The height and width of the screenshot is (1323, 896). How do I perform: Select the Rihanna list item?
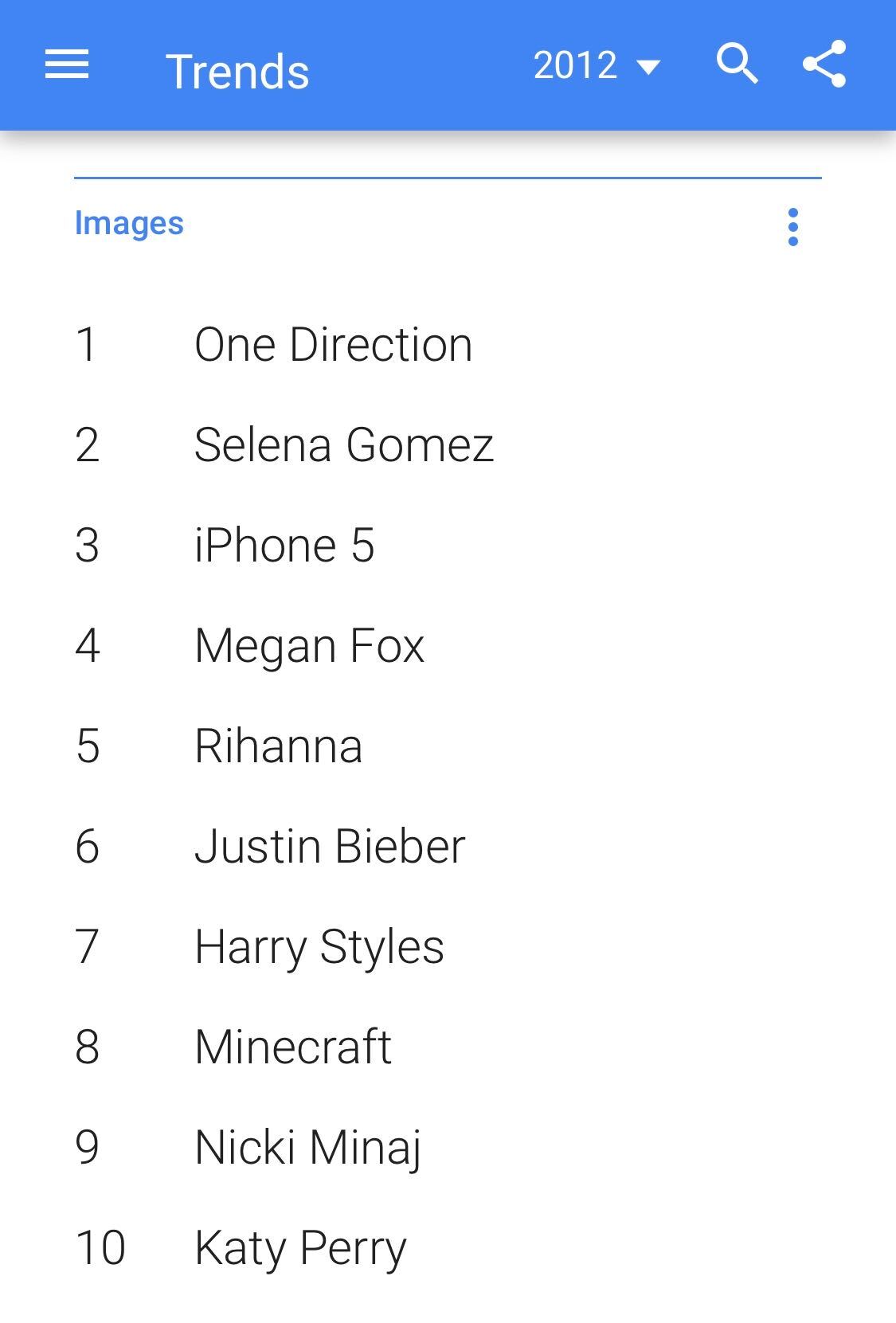(x=278, y=746)
